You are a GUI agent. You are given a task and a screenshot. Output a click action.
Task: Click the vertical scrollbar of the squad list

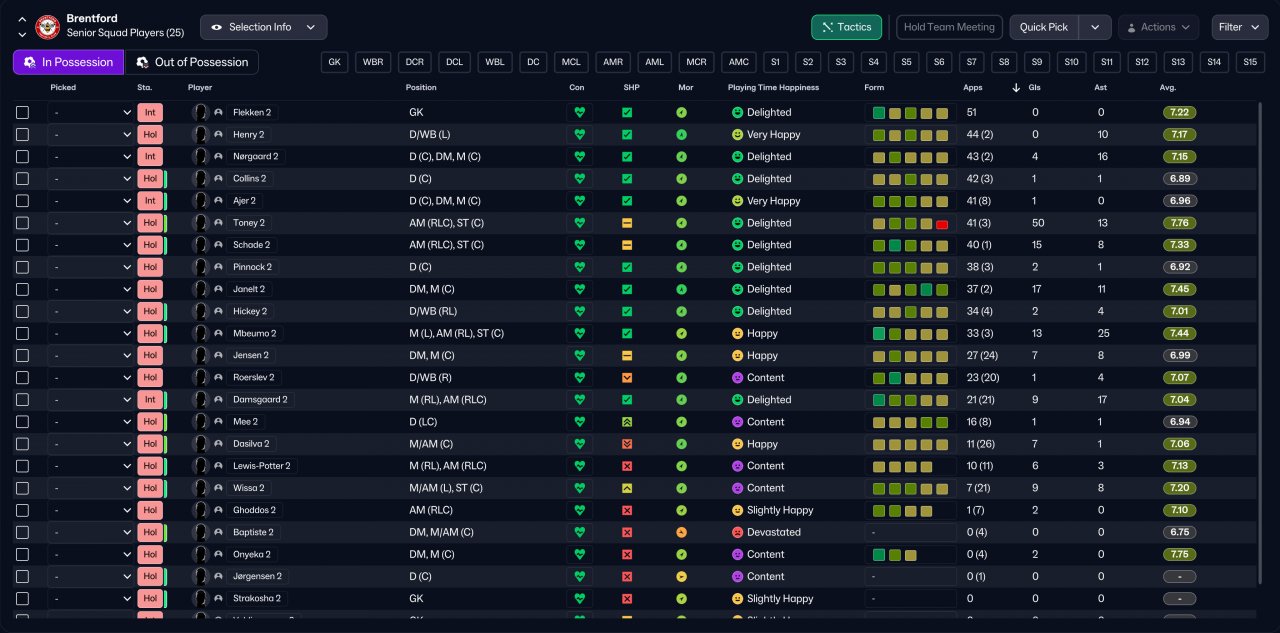pos(1260,340)
